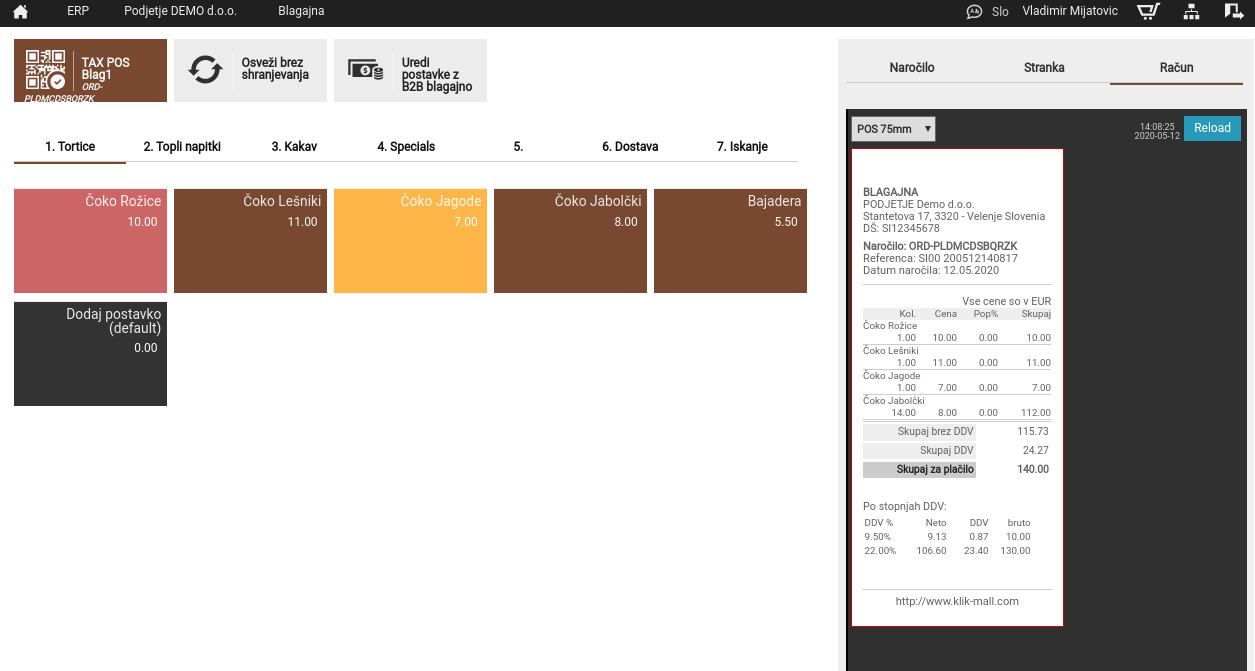Viewport: 1255px width, 671px height.
Task: Add Čoko Jagode orange tile to order
Action: [410, 241]
